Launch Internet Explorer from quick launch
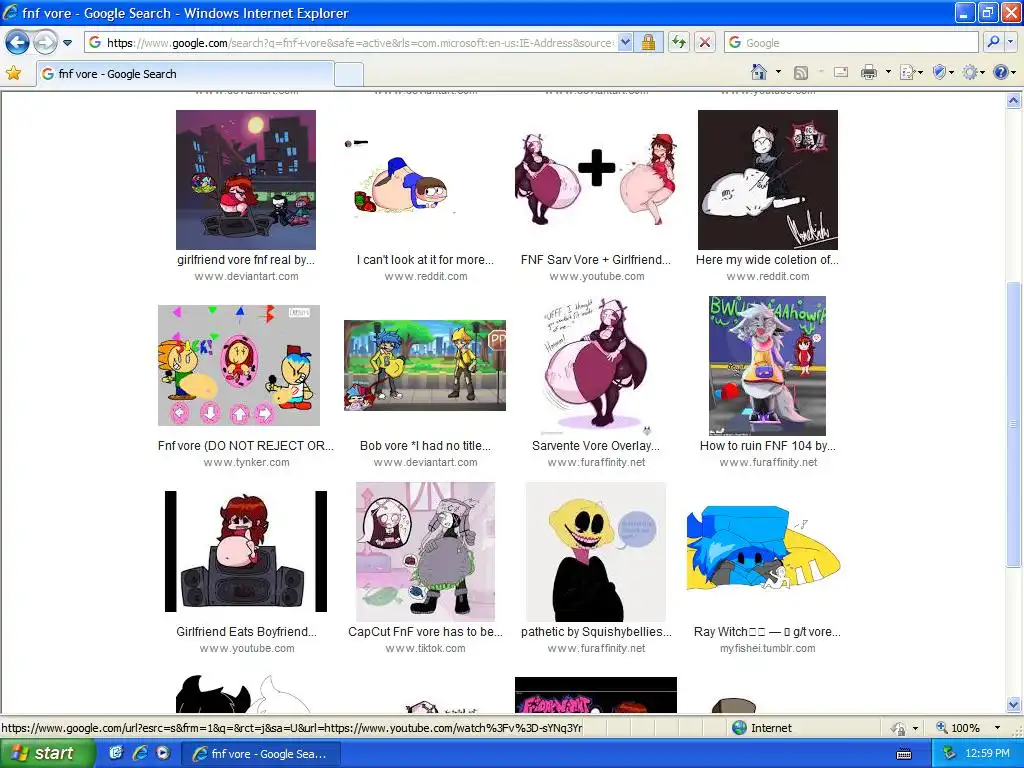Viewport: 1024px width, 768px height. 139,753
